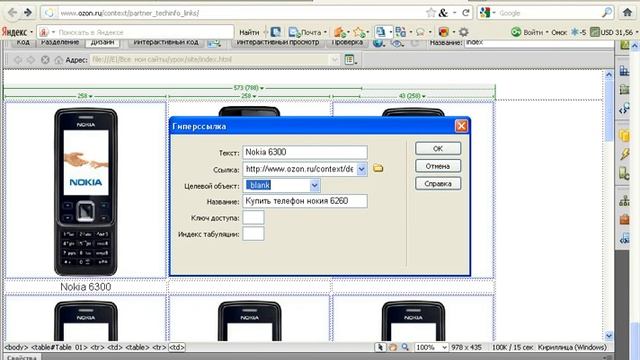
Task: Click the Яндекс logo in the toolbar
Action: [x=14, y=32]
